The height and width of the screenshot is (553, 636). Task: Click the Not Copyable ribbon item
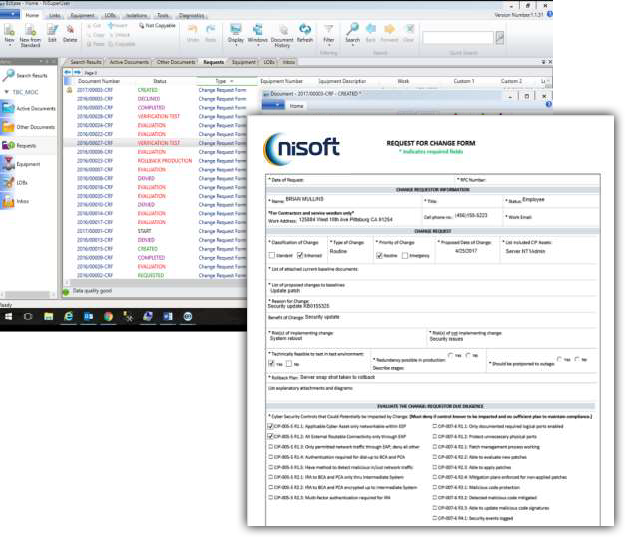click(157, 26)
